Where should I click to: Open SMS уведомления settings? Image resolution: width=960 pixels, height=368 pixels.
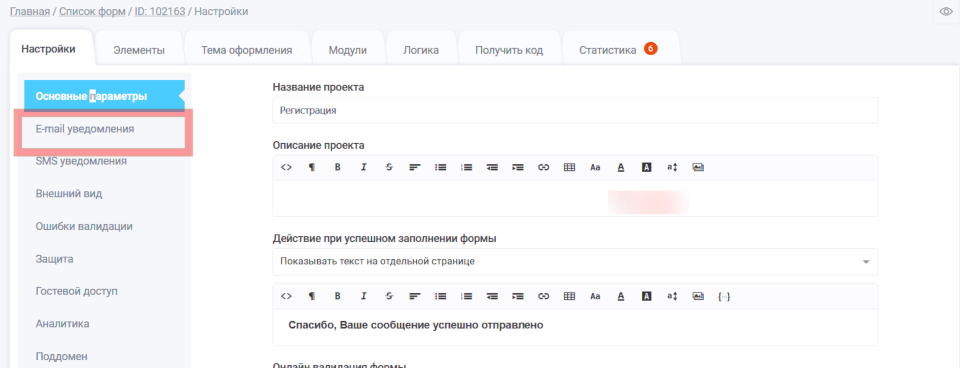click(81, 161)
